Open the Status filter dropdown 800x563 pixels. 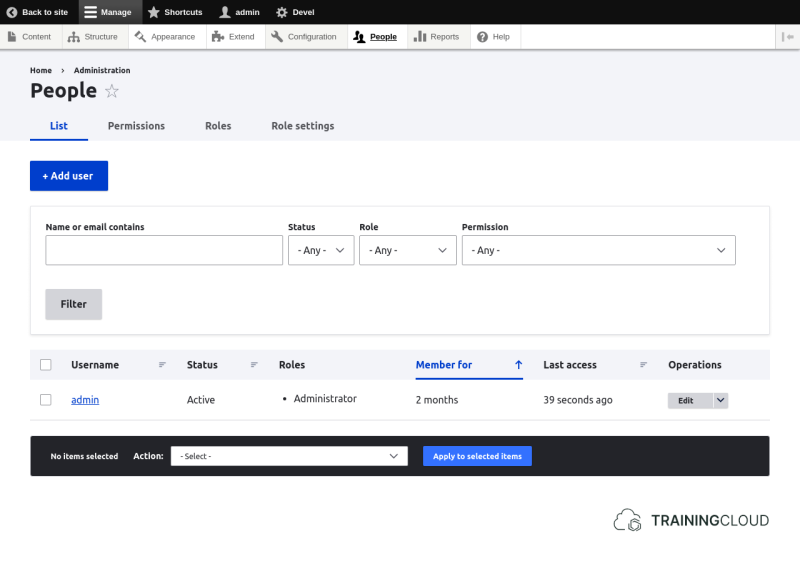(x=321, y=250)
